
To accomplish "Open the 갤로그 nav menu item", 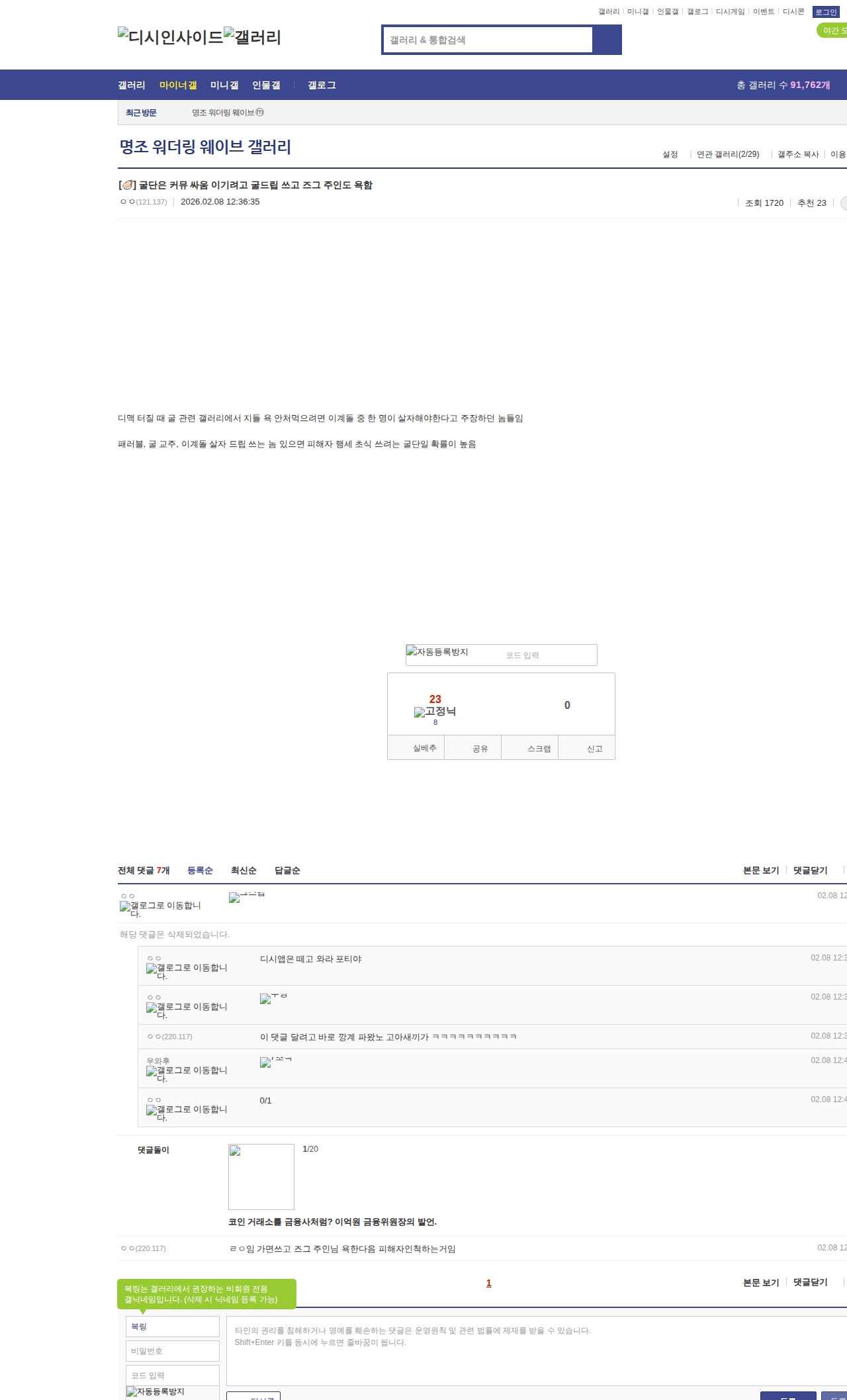I will [322, 85].
